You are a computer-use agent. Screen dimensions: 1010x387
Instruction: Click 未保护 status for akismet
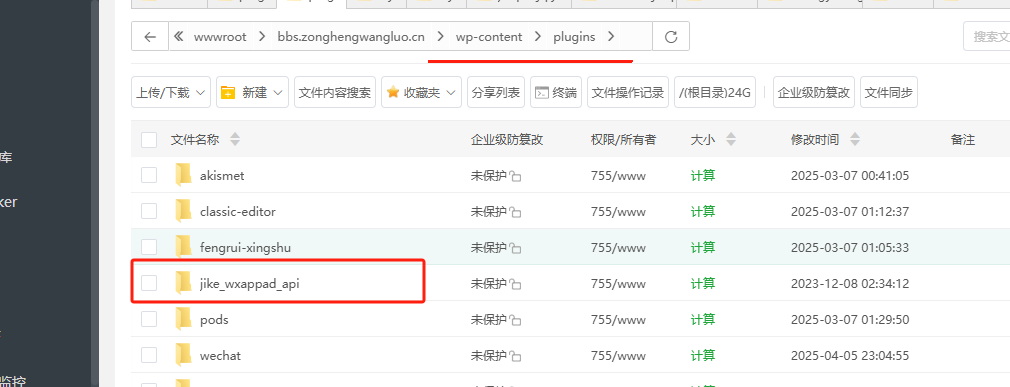489,175
